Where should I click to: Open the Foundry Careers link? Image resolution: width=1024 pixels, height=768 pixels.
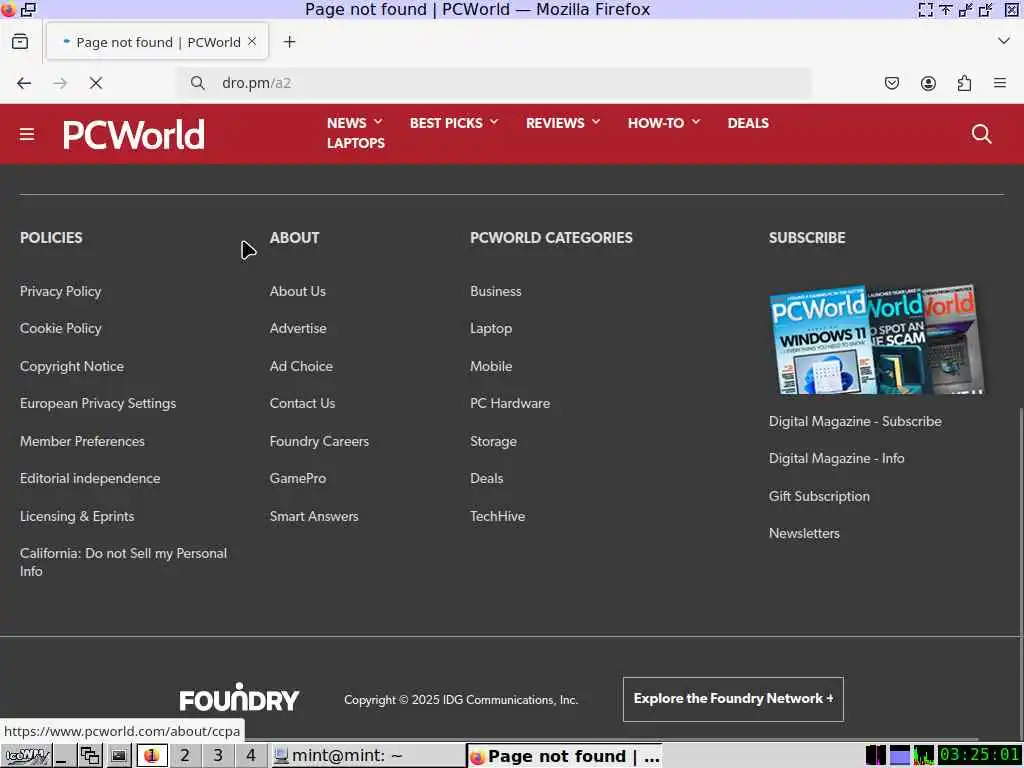[x=319, y=441]
